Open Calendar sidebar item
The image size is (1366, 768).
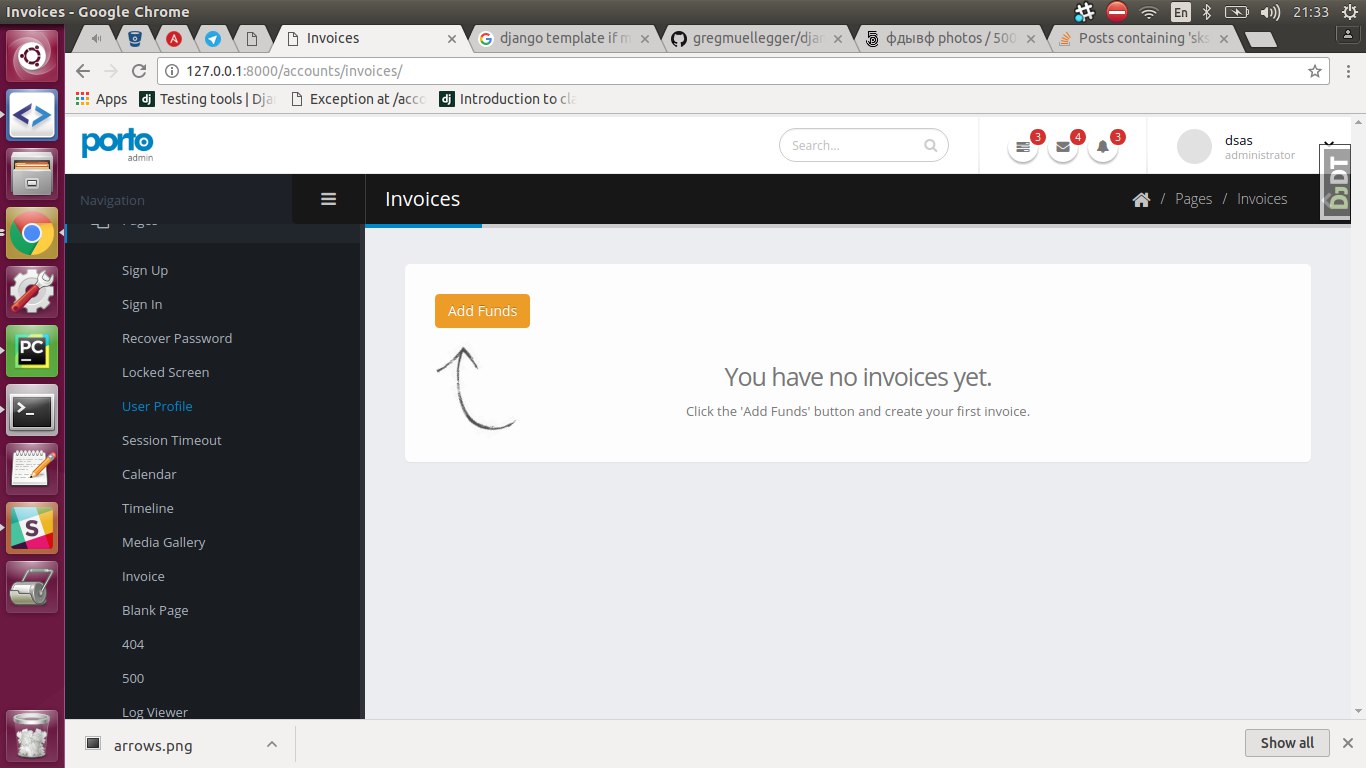pos(149,474)
